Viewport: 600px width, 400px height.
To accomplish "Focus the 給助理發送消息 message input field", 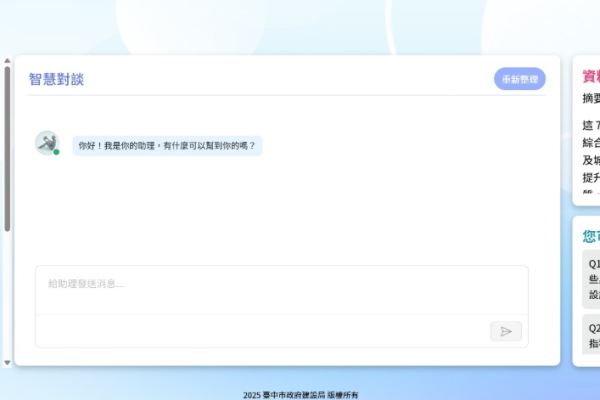I will click(x=282, y=290).
